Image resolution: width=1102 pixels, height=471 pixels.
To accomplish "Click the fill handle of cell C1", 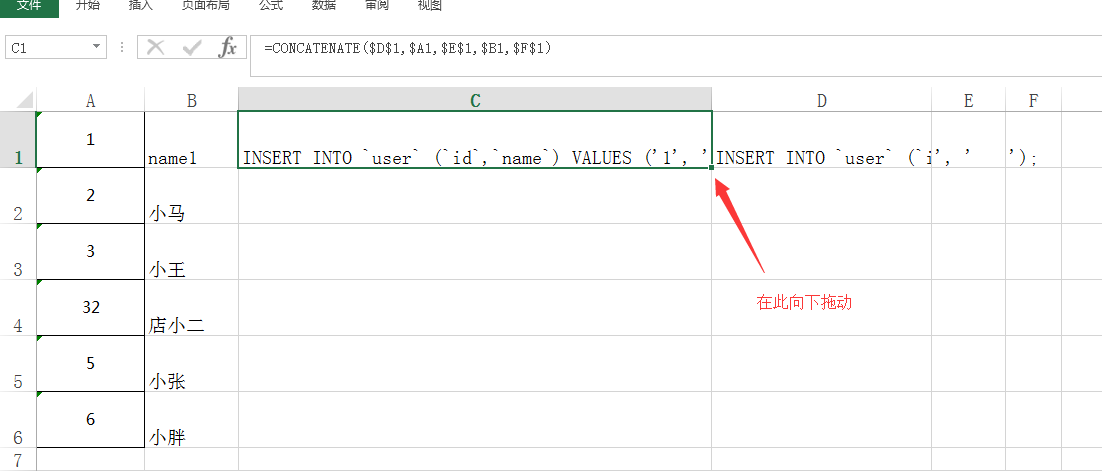I will click(712, 167).
